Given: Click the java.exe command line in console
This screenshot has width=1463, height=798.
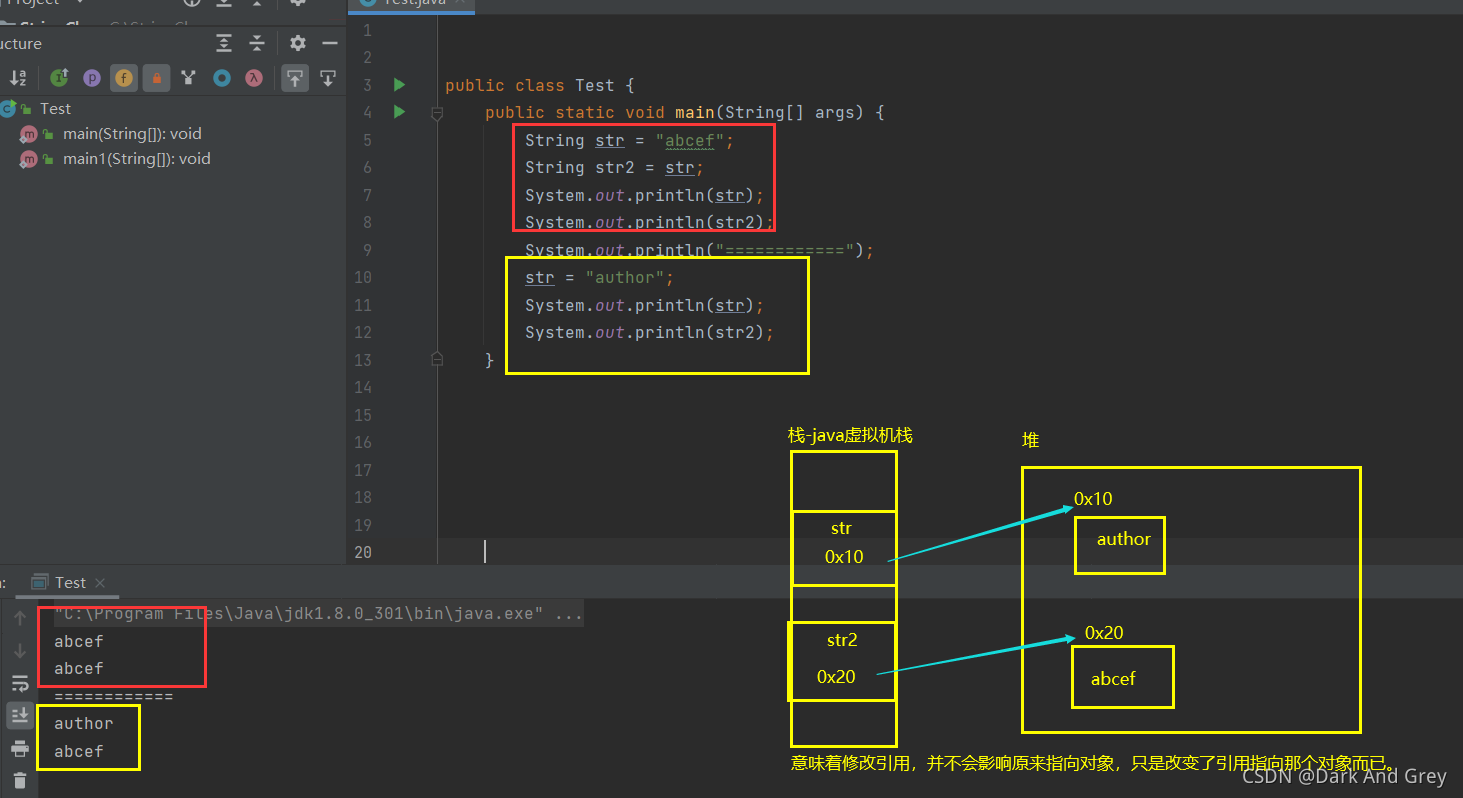Looking at the screenshot, I should click(318, 614).
